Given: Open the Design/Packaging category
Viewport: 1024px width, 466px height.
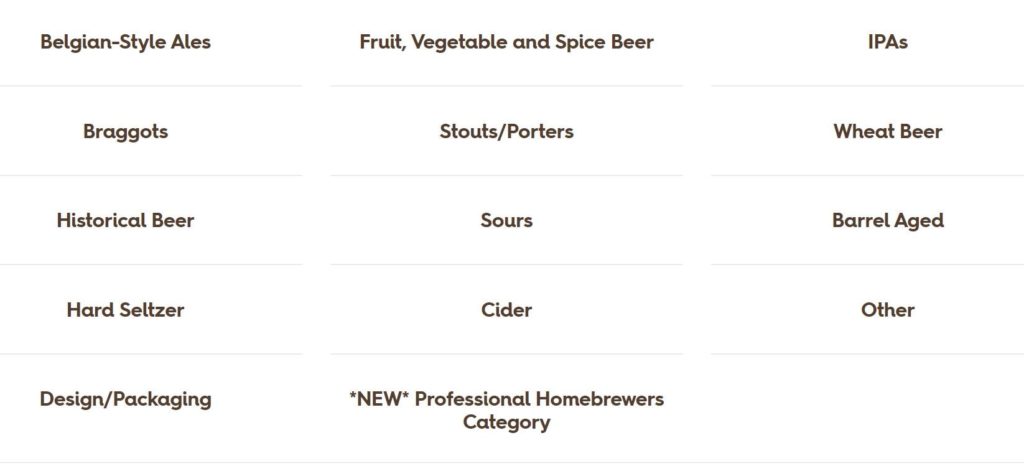Looking at the screenshot, I should (125, 399).
